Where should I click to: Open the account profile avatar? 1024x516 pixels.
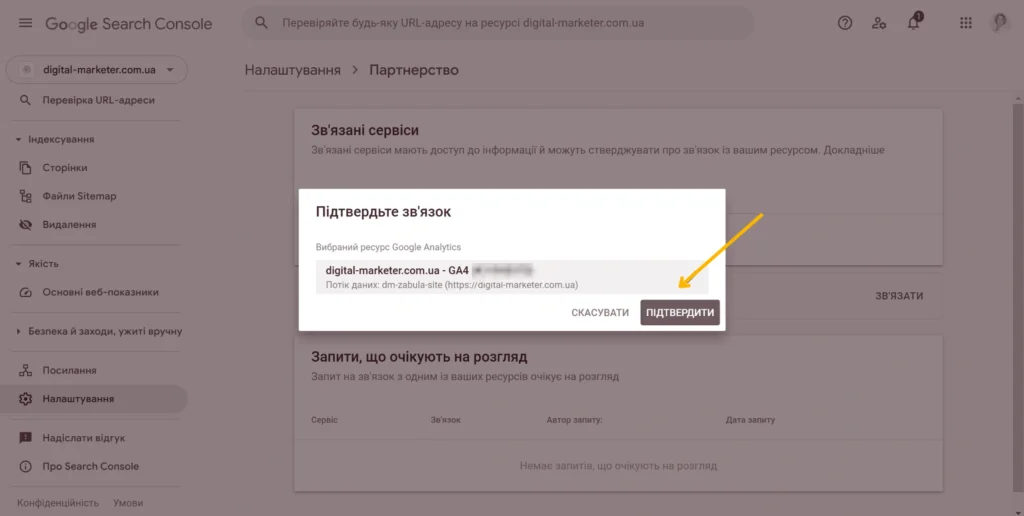(x=1000, y=23)
